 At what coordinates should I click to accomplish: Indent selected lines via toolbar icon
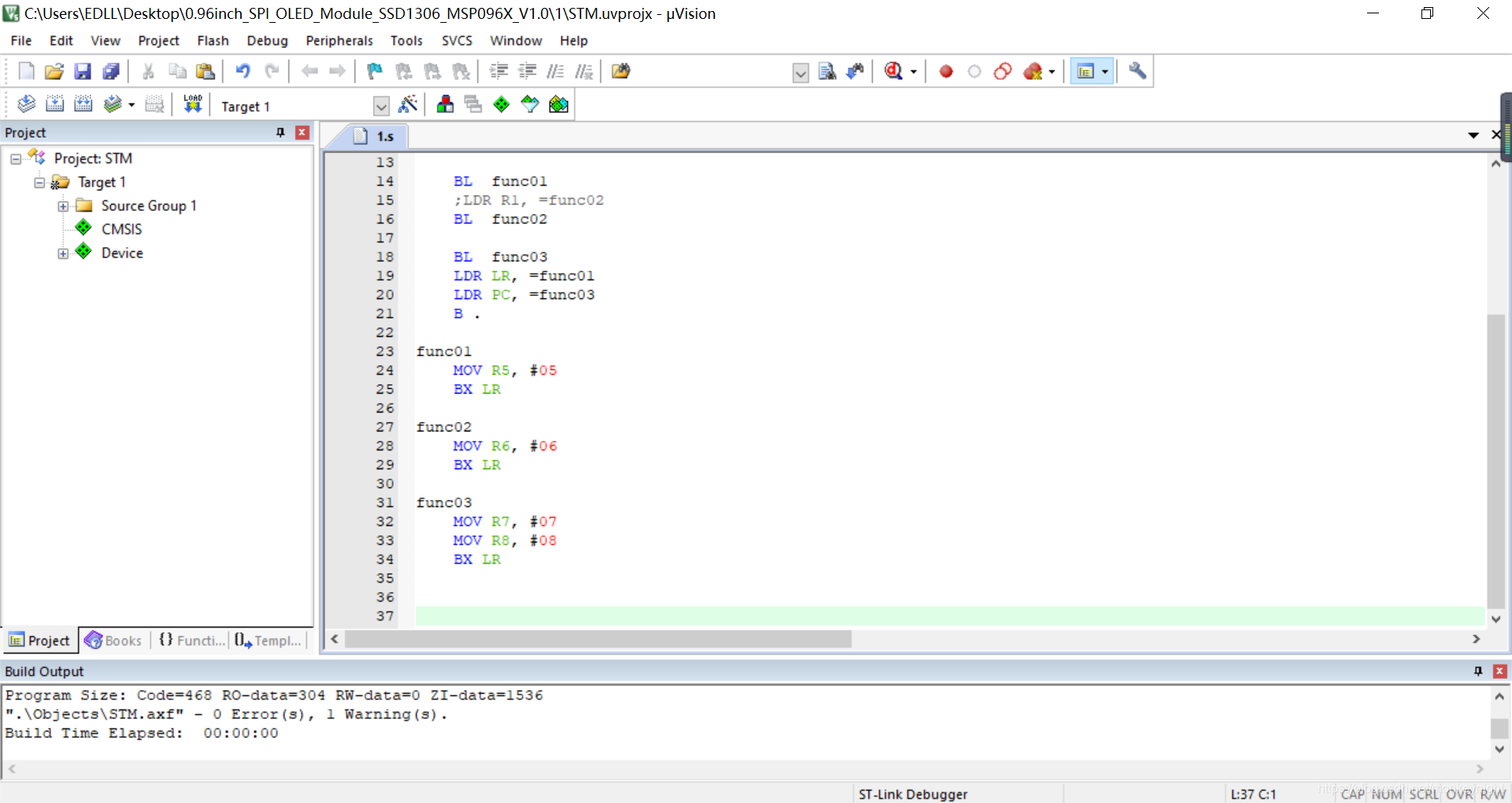point(498,72)
